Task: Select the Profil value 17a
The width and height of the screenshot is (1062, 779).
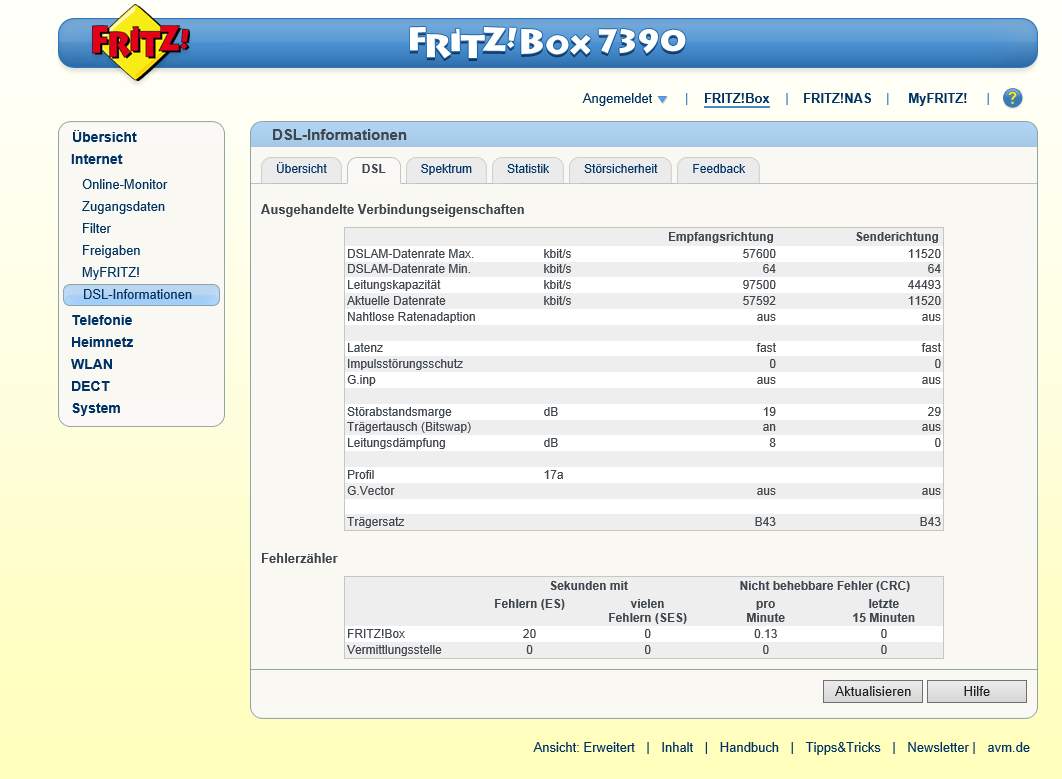Action: coord(553,475)
